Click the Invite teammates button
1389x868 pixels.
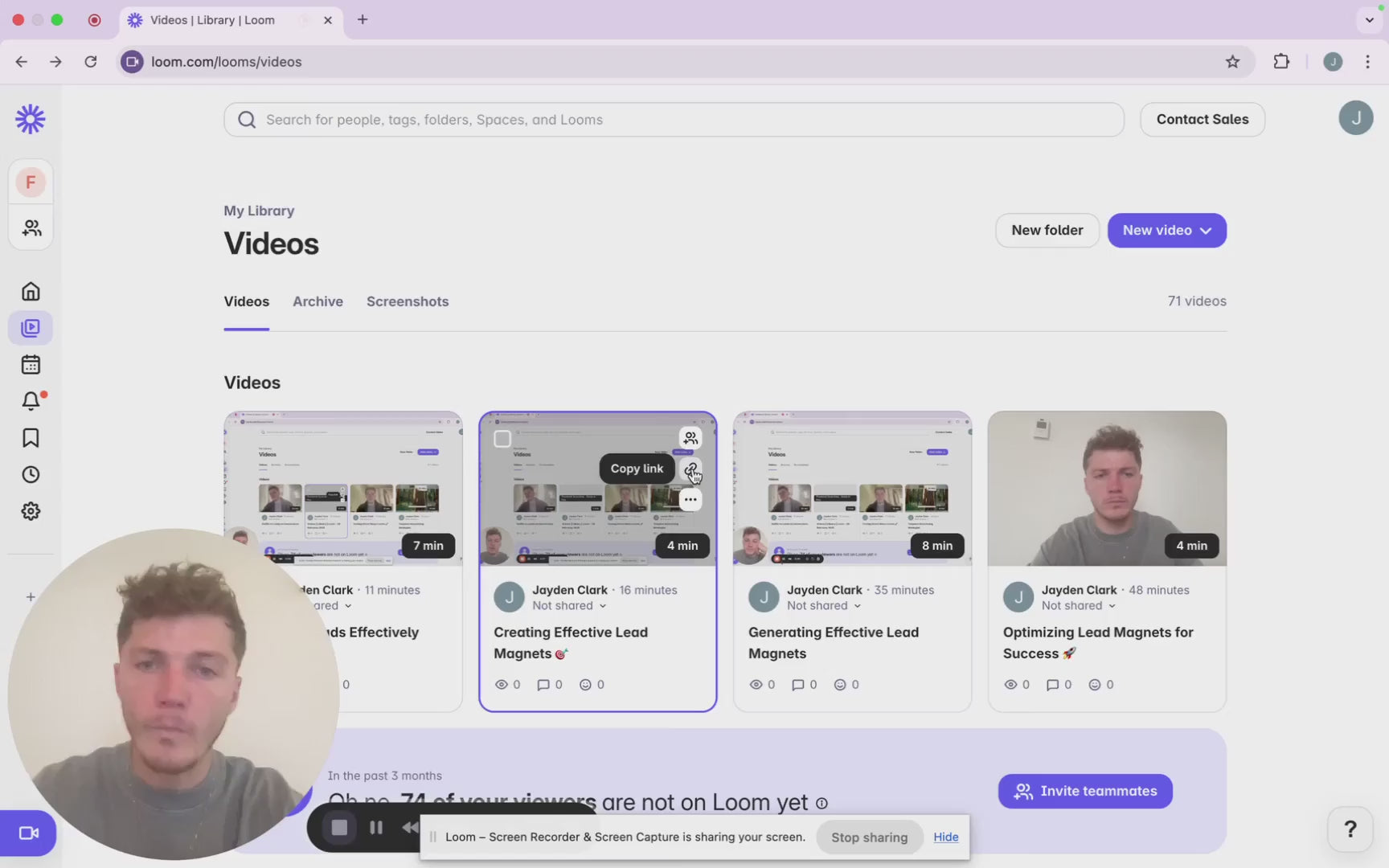1084,792
